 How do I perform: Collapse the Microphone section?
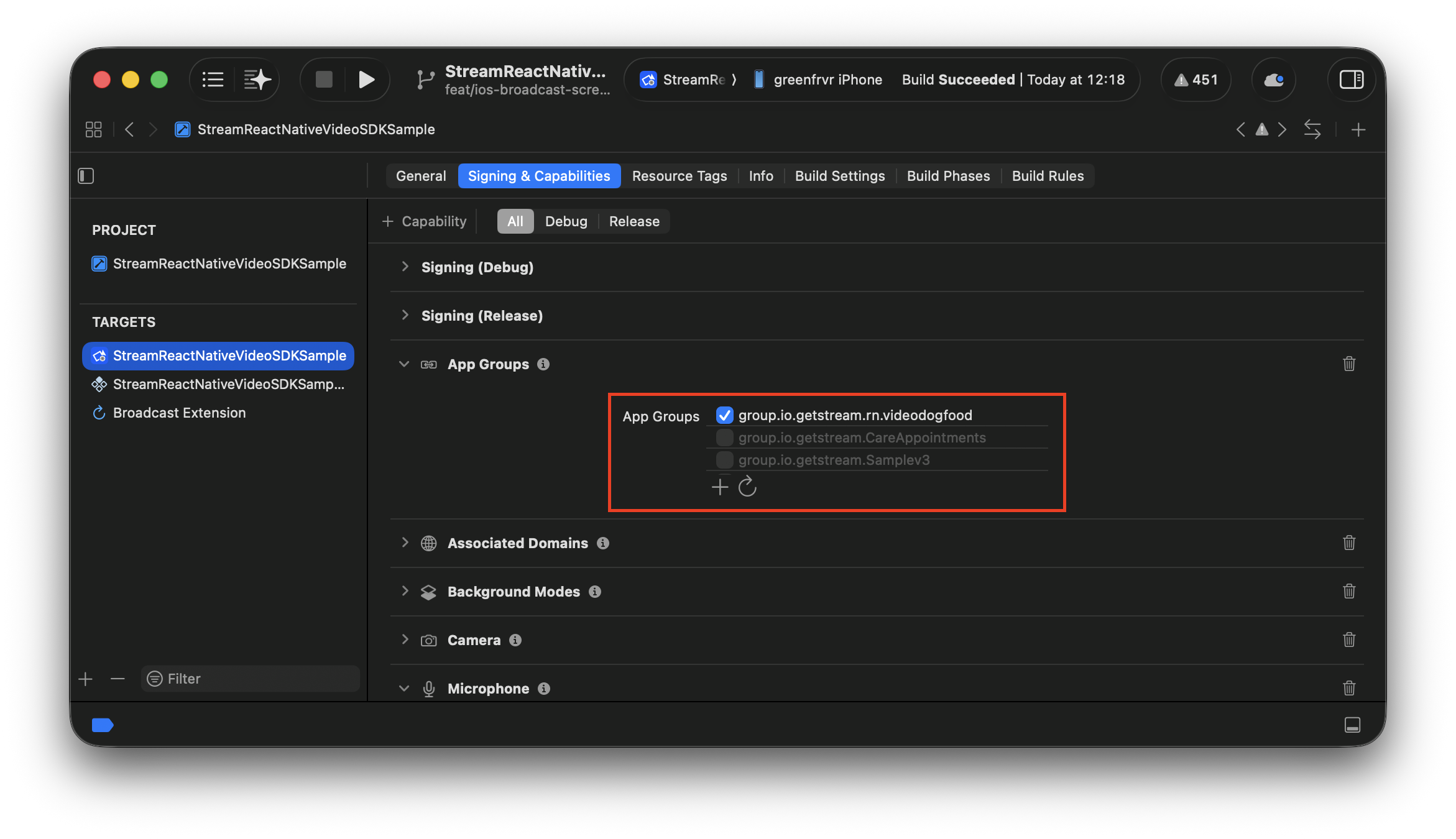(x=404, y=689)
